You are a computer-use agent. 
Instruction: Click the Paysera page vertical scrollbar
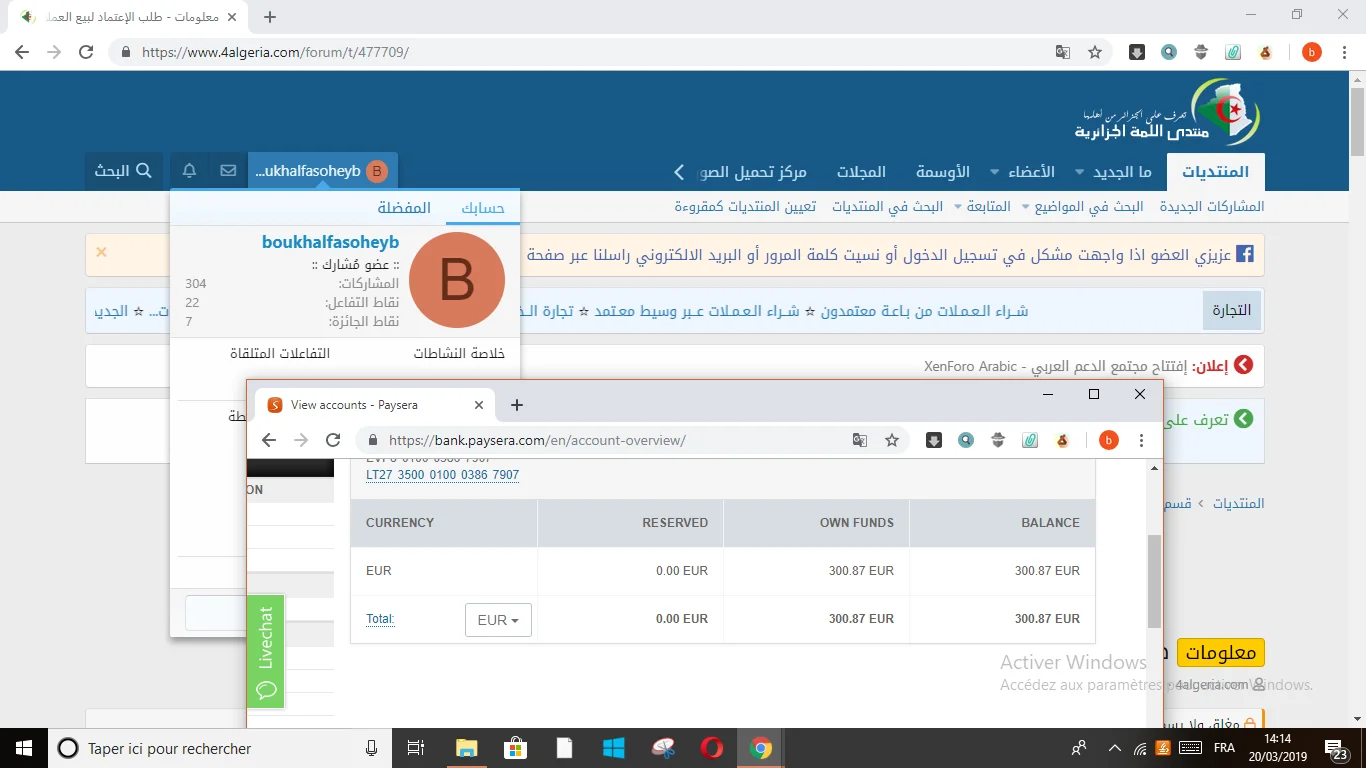(x=1154, y=580)
